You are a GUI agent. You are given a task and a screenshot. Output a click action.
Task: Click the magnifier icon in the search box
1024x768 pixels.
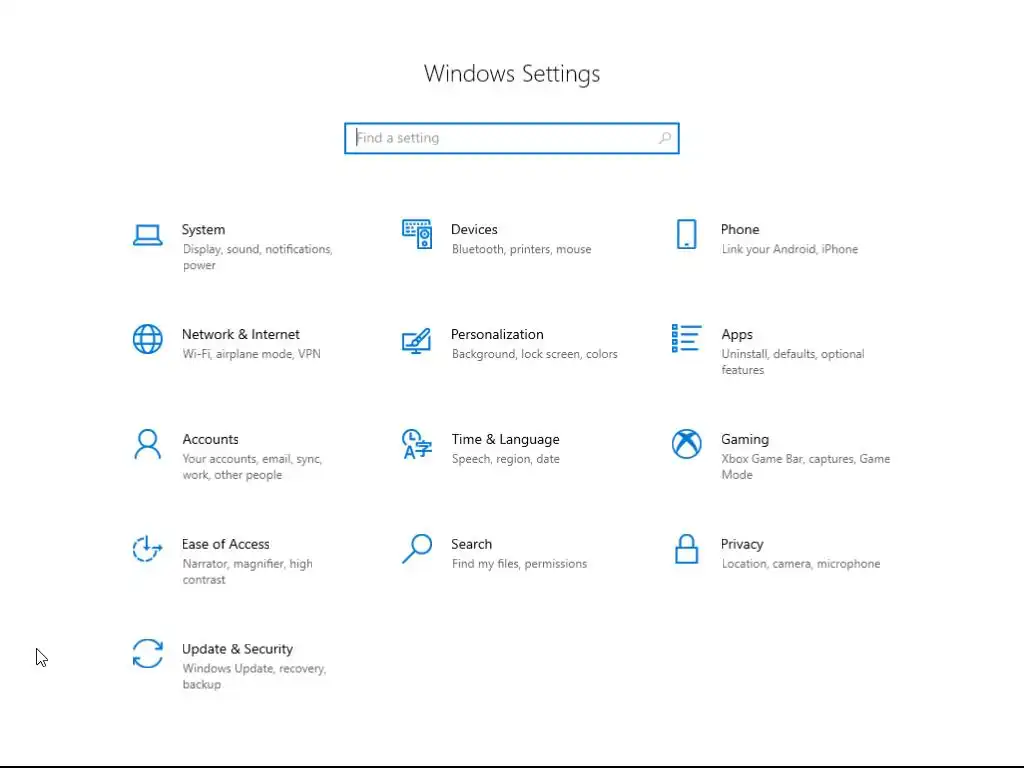665,138
